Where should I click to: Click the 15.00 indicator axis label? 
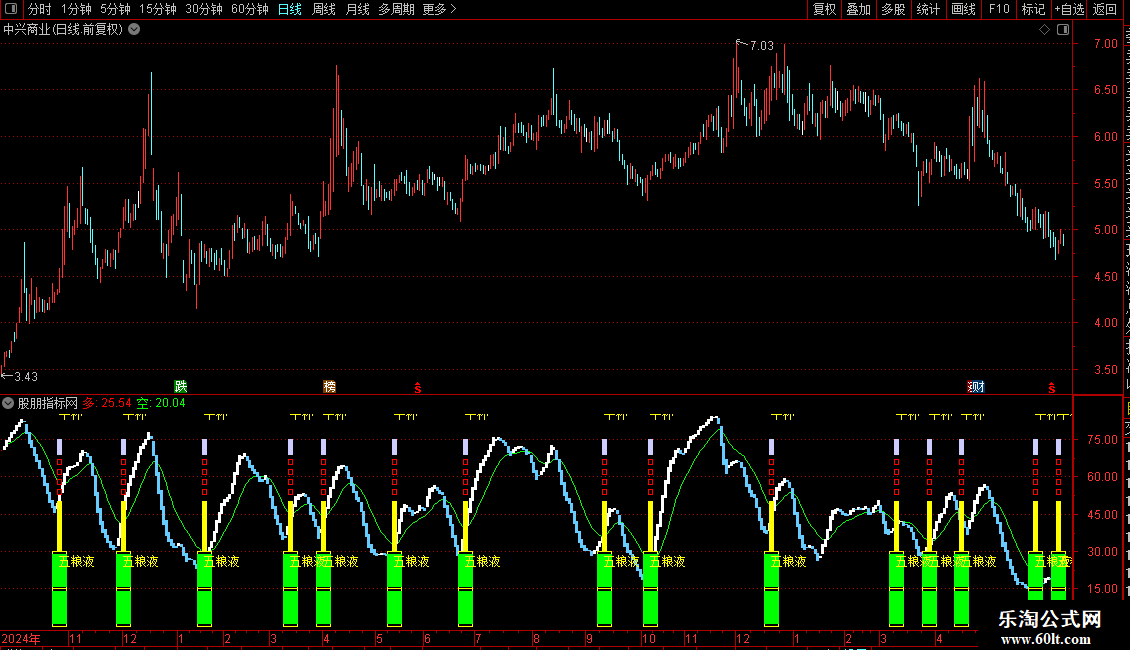pyautogui.click(x=1103, y=589)
